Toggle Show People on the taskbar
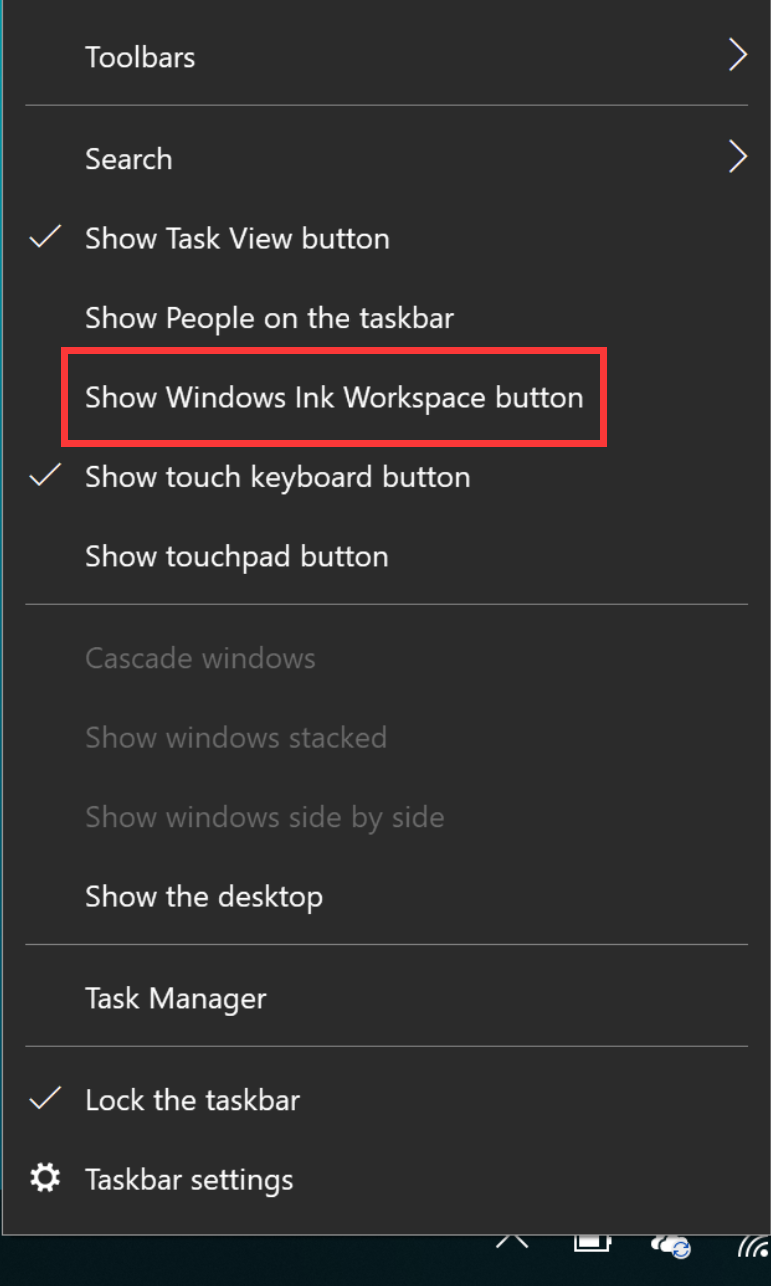This screenshot has height=1286, width=771. point(270,317)
